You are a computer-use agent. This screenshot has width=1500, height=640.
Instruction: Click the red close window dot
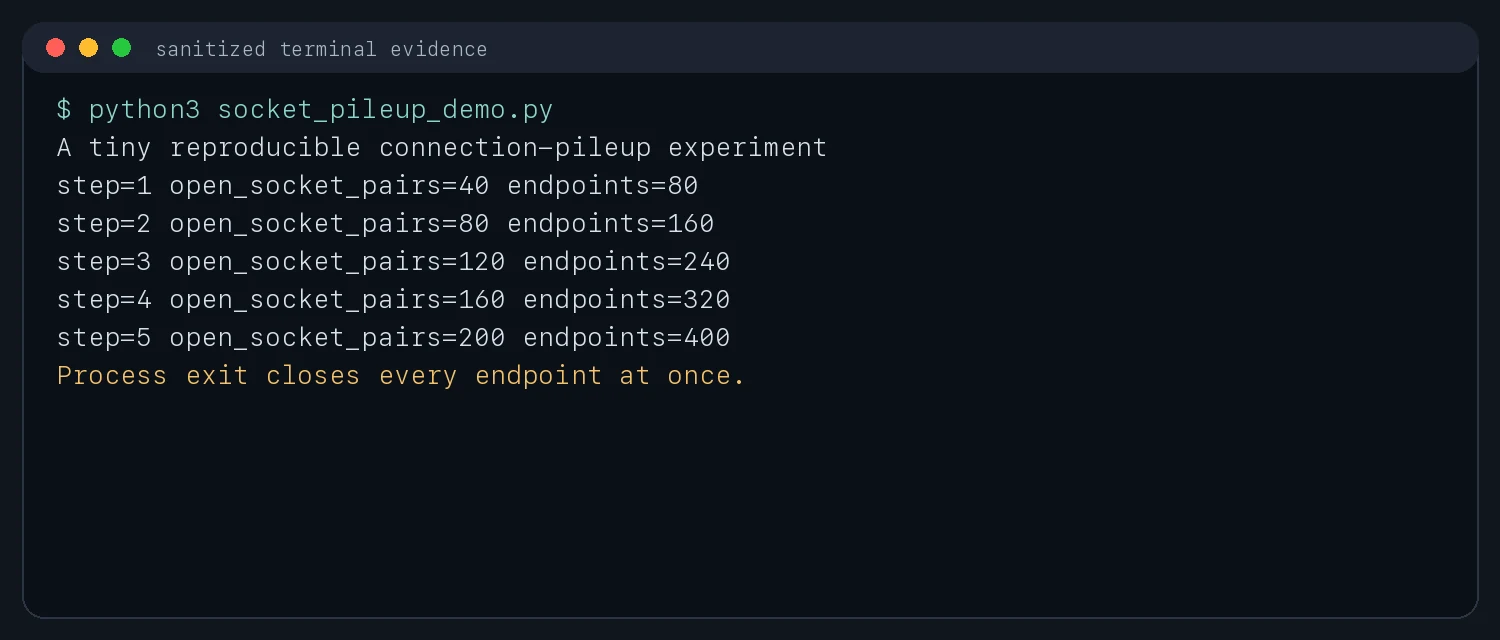tap(56, 48)
